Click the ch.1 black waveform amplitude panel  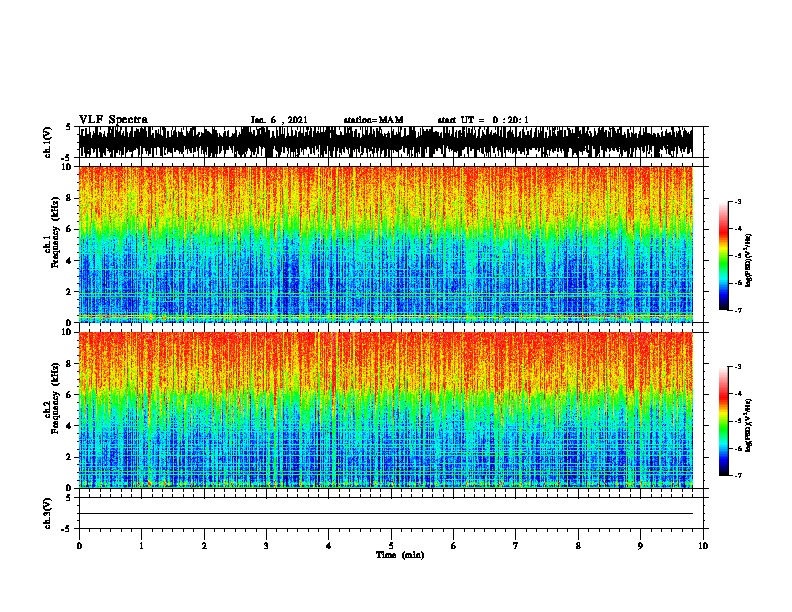pos(385,142)
